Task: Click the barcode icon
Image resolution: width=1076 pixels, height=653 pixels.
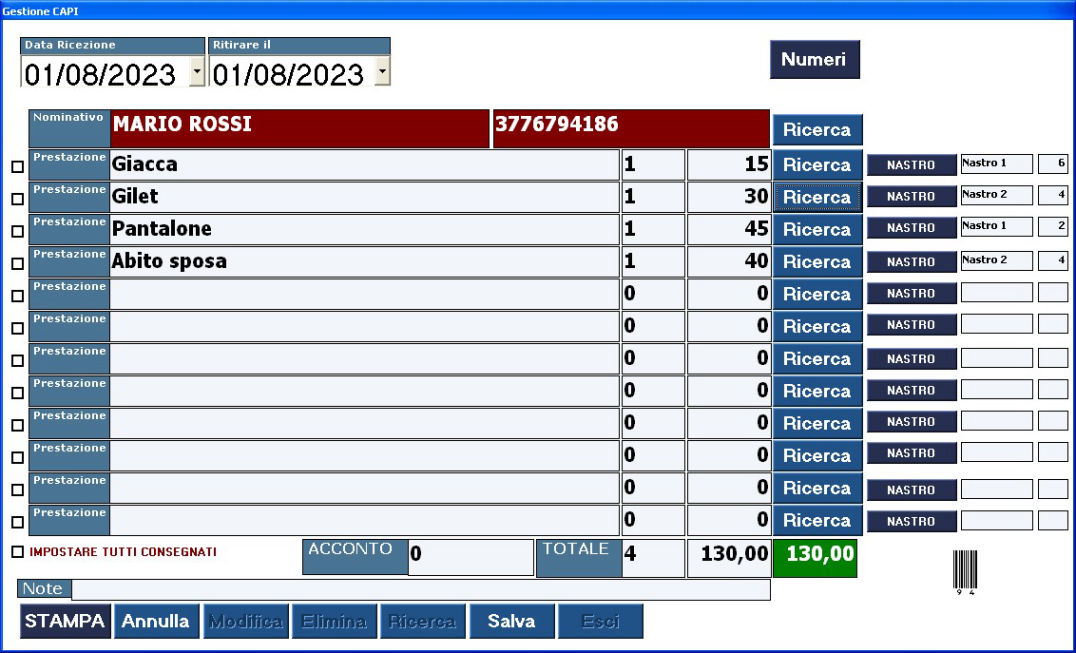Action: [964, 572]
